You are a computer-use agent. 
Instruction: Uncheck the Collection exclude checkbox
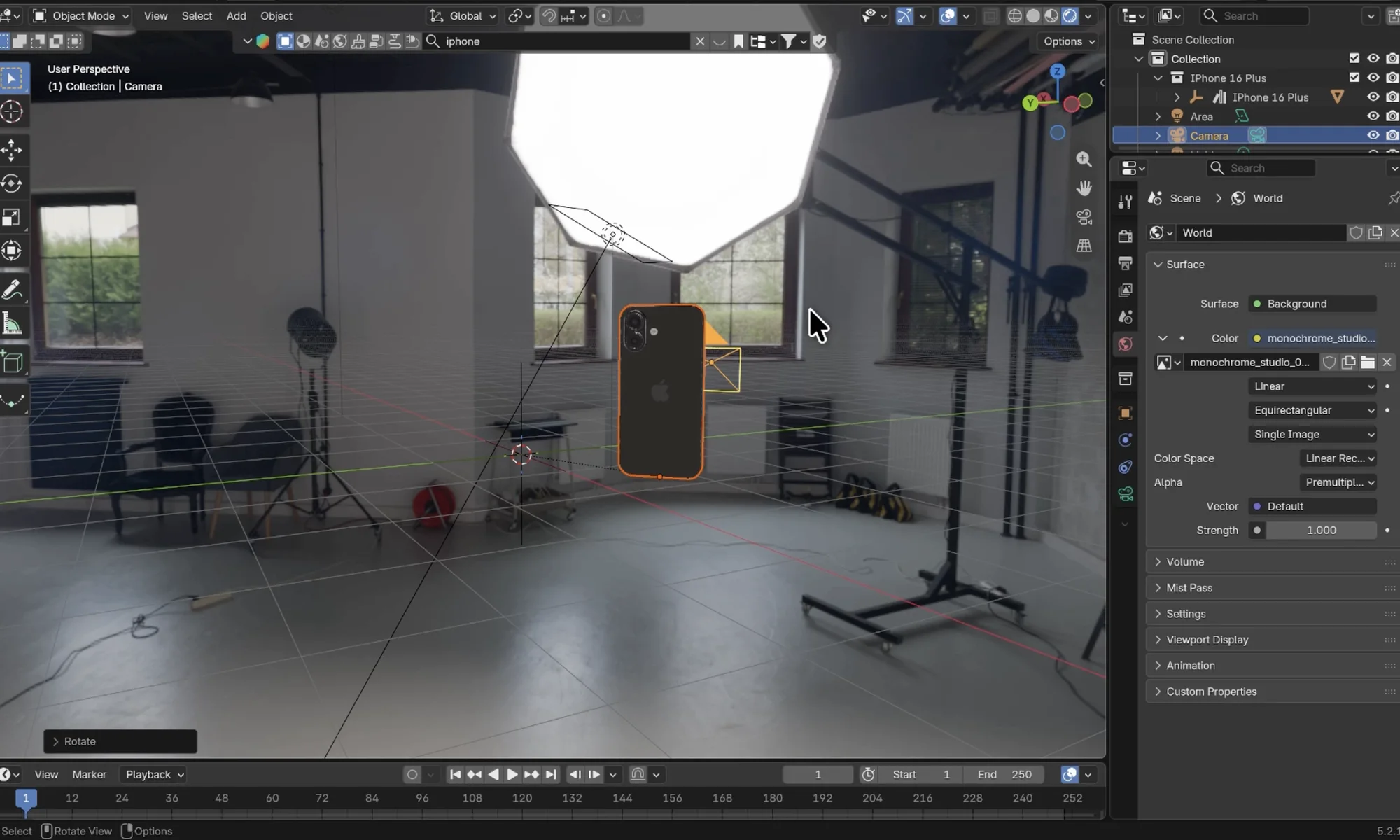(1354, 59)
